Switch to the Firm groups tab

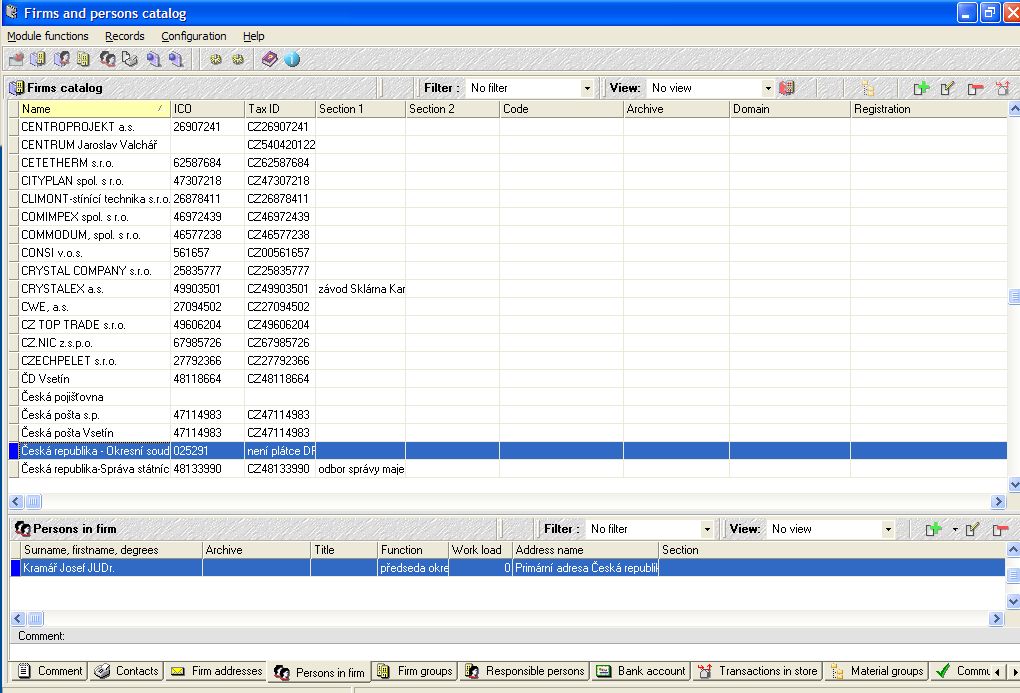pos(415,671)
